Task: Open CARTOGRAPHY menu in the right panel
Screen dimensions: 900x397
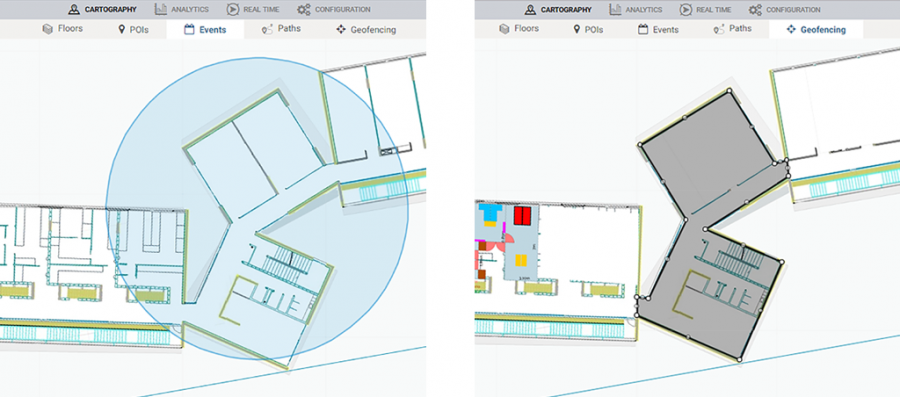Action: pyautogui.click(x=558, y=9)
